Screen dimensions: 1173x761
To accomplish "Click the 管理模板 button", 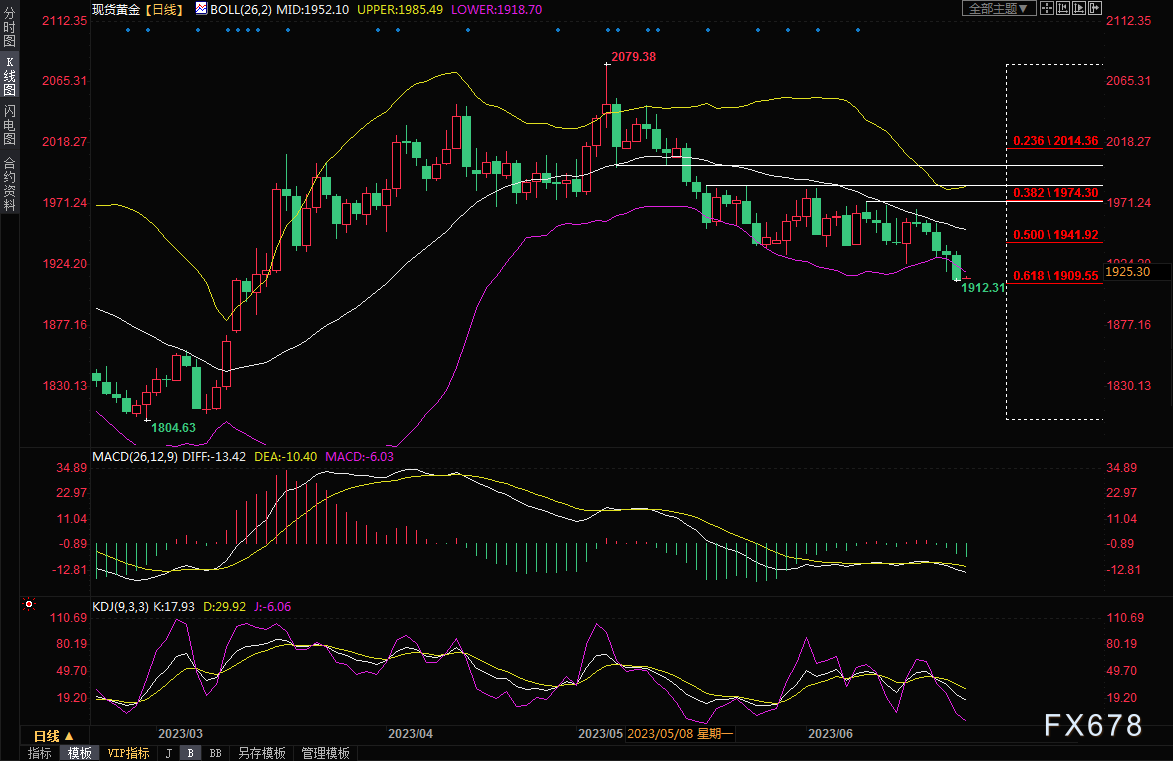I will [325, 753].
